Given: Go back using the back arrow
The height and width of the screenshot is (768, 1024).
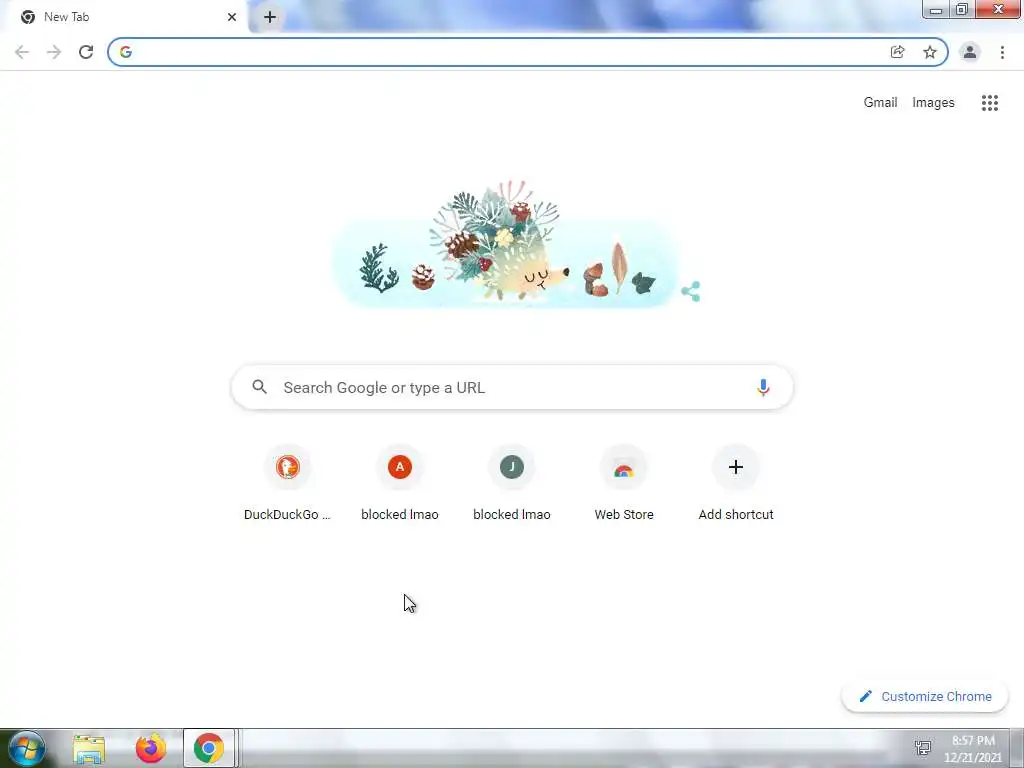Looking at the screenshot, I should tap(22, 52).
